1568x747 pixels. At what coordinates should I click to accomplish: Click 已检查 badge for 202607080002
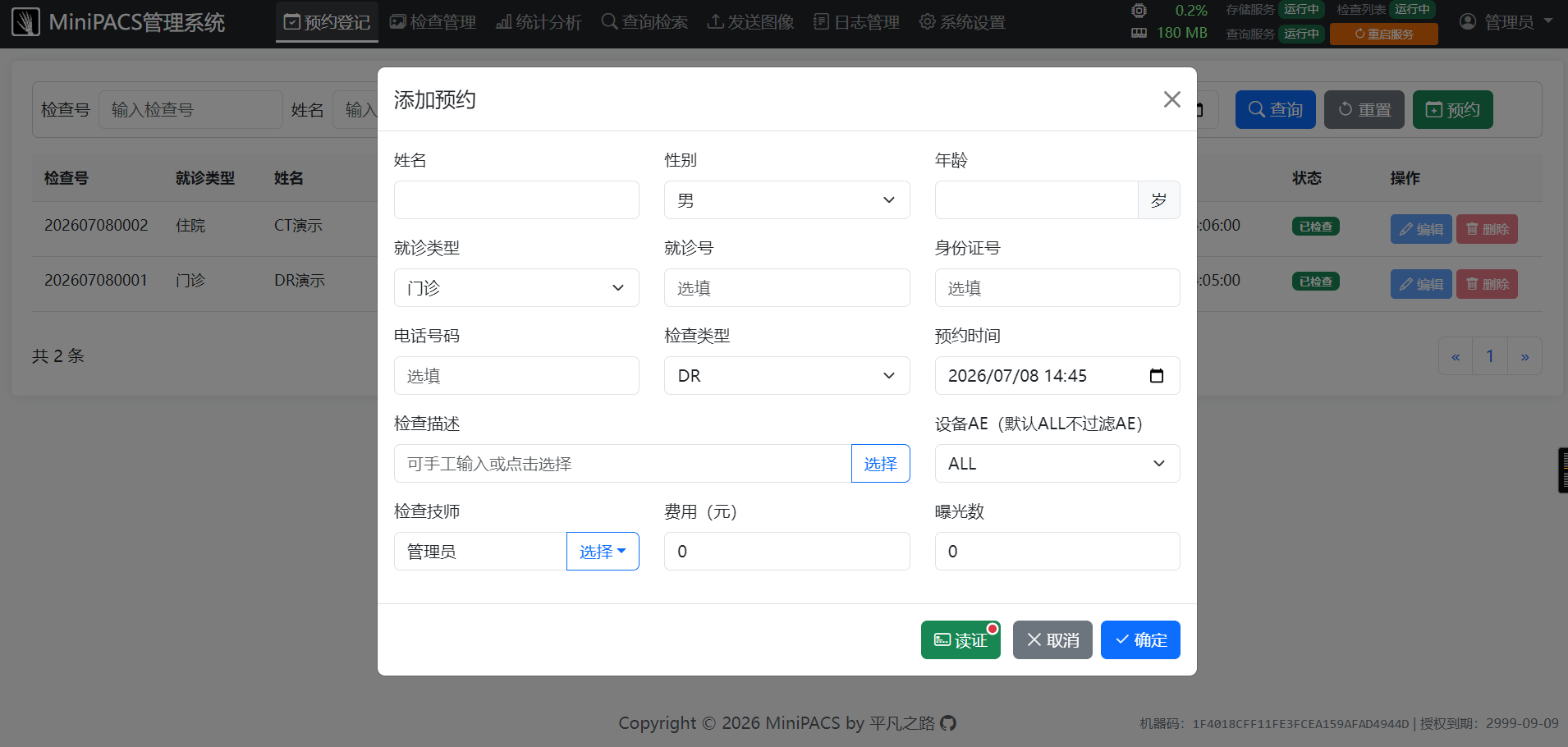point(1315,227)
